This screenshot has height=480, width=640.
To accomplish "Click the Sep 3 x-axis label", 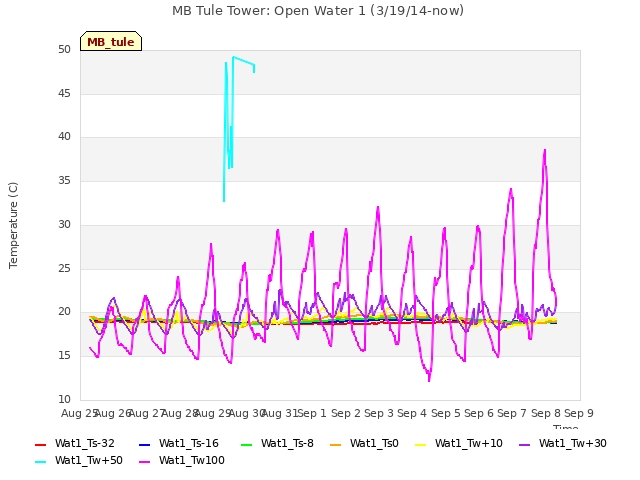I will click(x=379, y=413).
